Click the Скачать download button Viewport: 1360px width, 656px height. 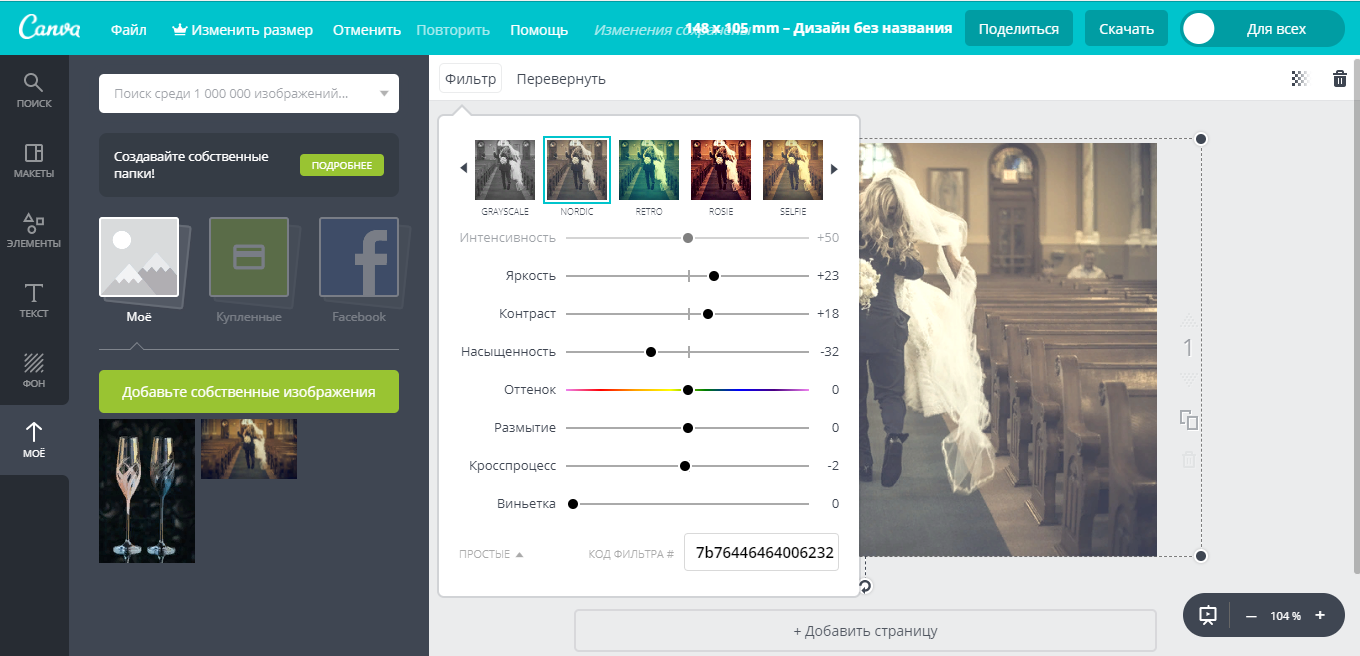click(x=1126, y=29)
